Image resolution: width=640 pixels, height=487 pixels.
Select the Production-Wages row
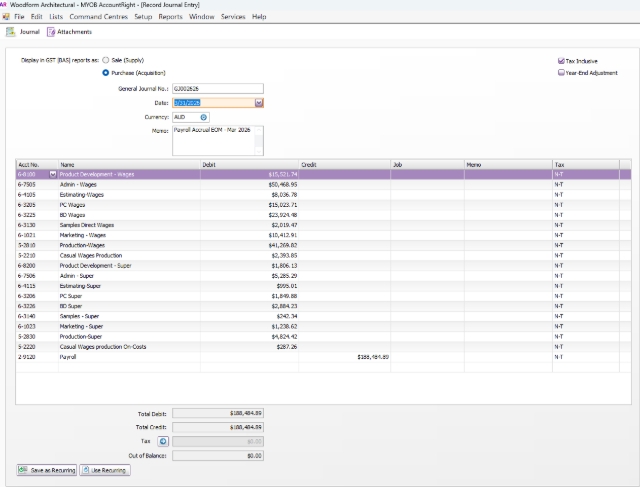tap(323, 245)
